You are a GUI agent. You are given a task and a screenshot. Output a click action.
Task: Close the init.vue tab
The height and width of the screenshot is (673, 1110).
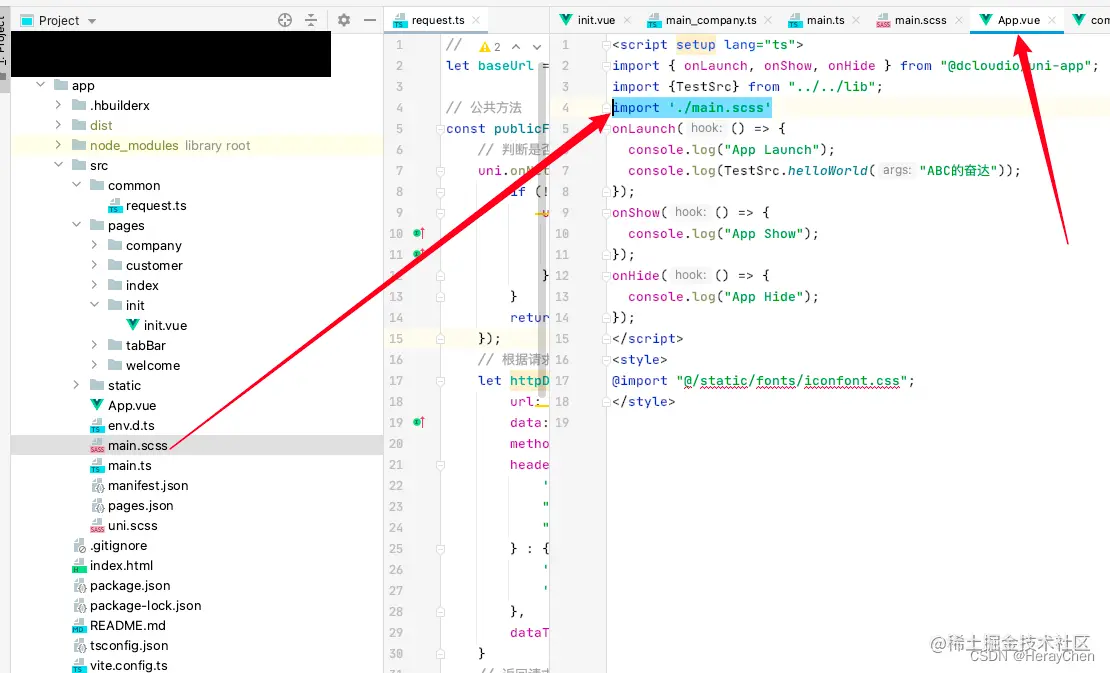(626, 20)
